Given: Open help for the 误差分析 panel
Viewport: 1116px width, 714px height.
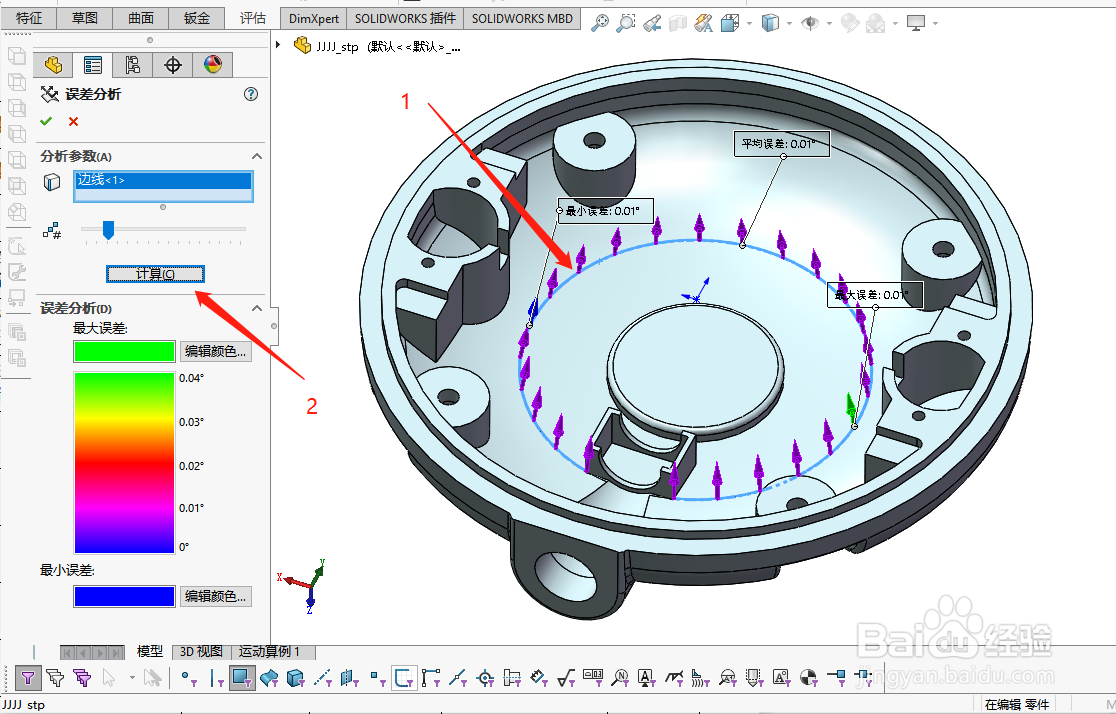Looking at the screenshot, I should pos(251,94).
